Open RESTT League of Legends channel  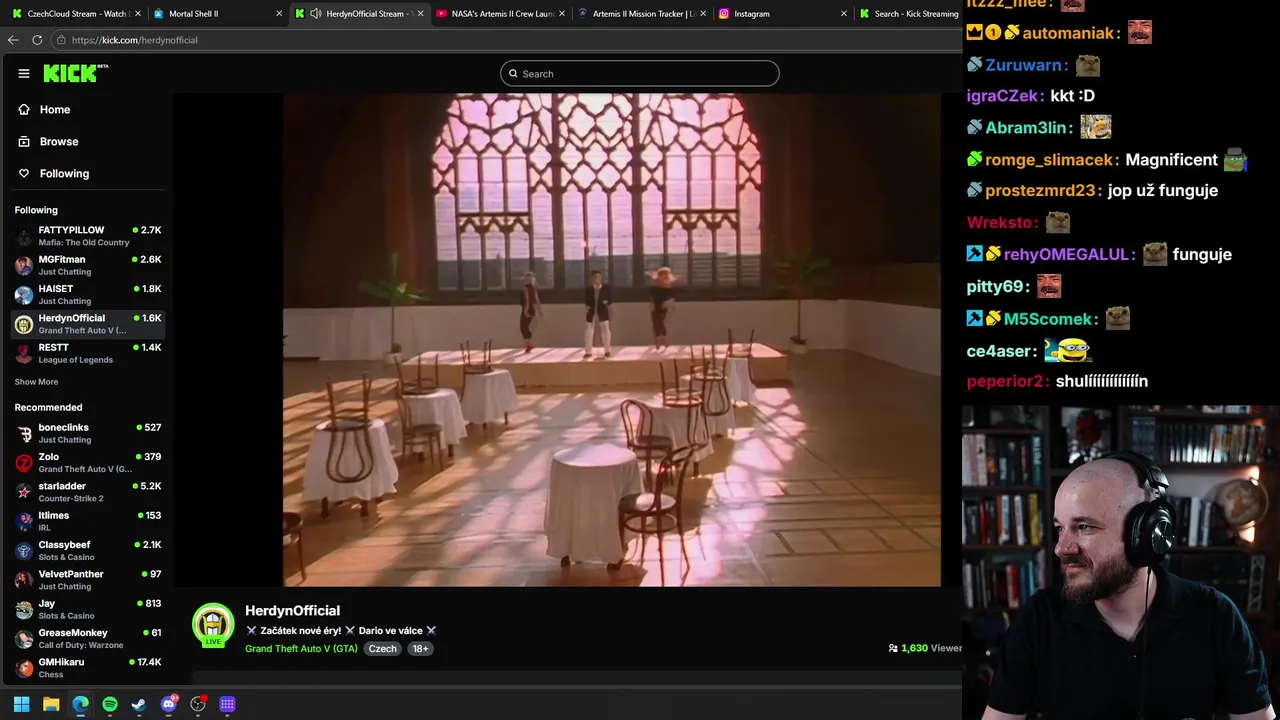(x=88, y=353)
